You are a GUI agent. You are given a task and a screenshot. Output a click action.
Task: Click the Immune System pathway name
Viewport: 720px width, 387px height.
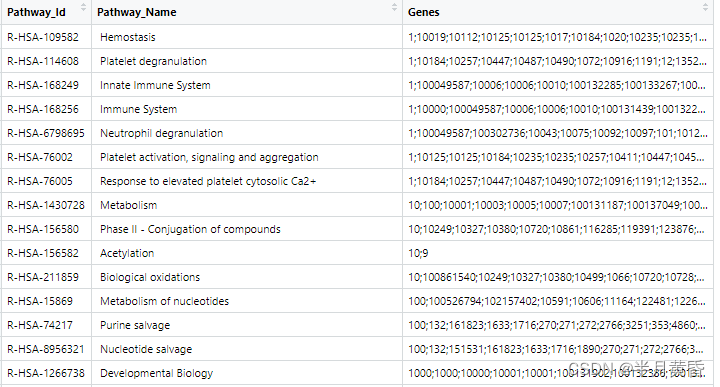(139, 109)
